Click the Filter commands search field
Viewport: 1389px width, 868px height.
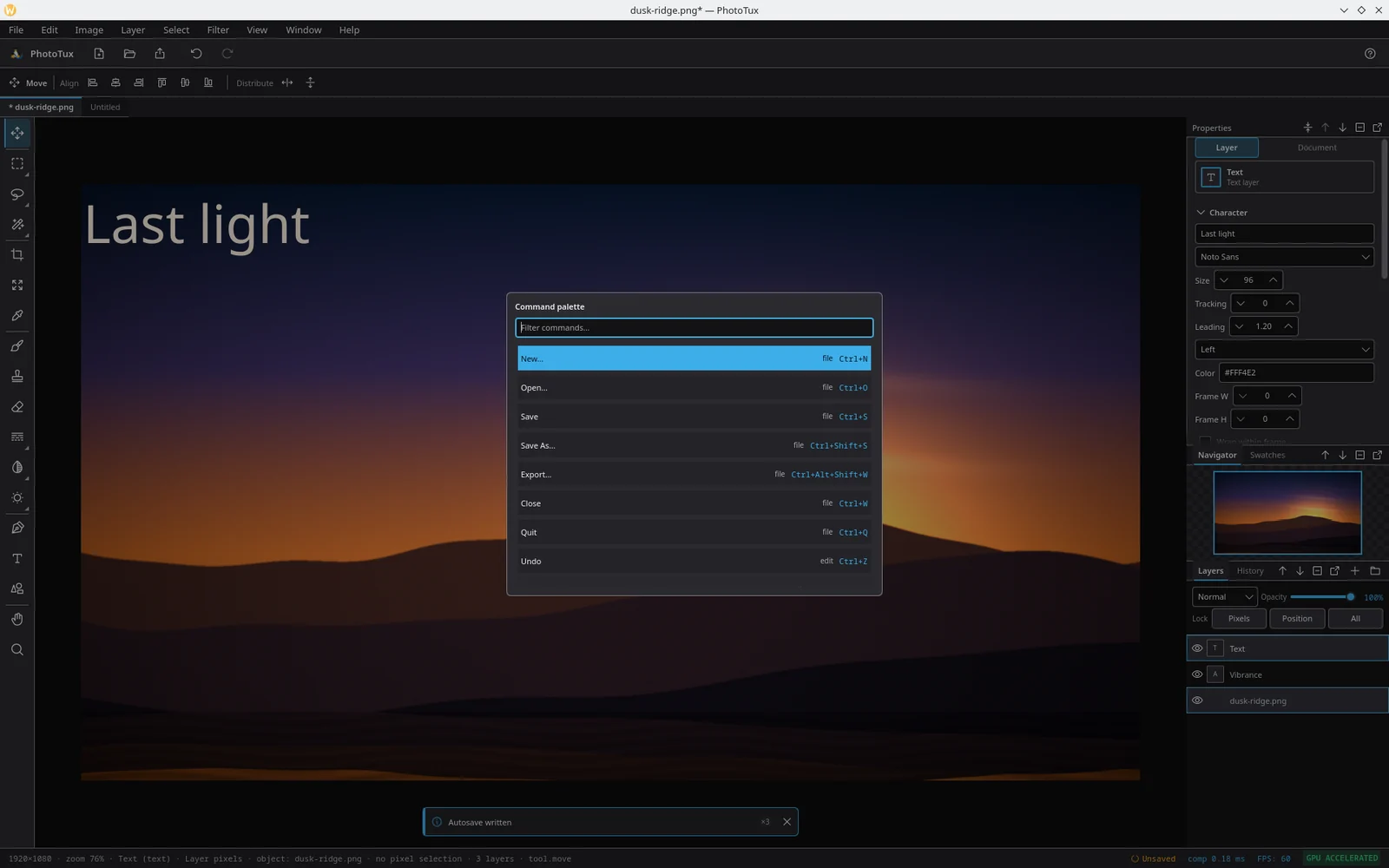tap(694, 327)
